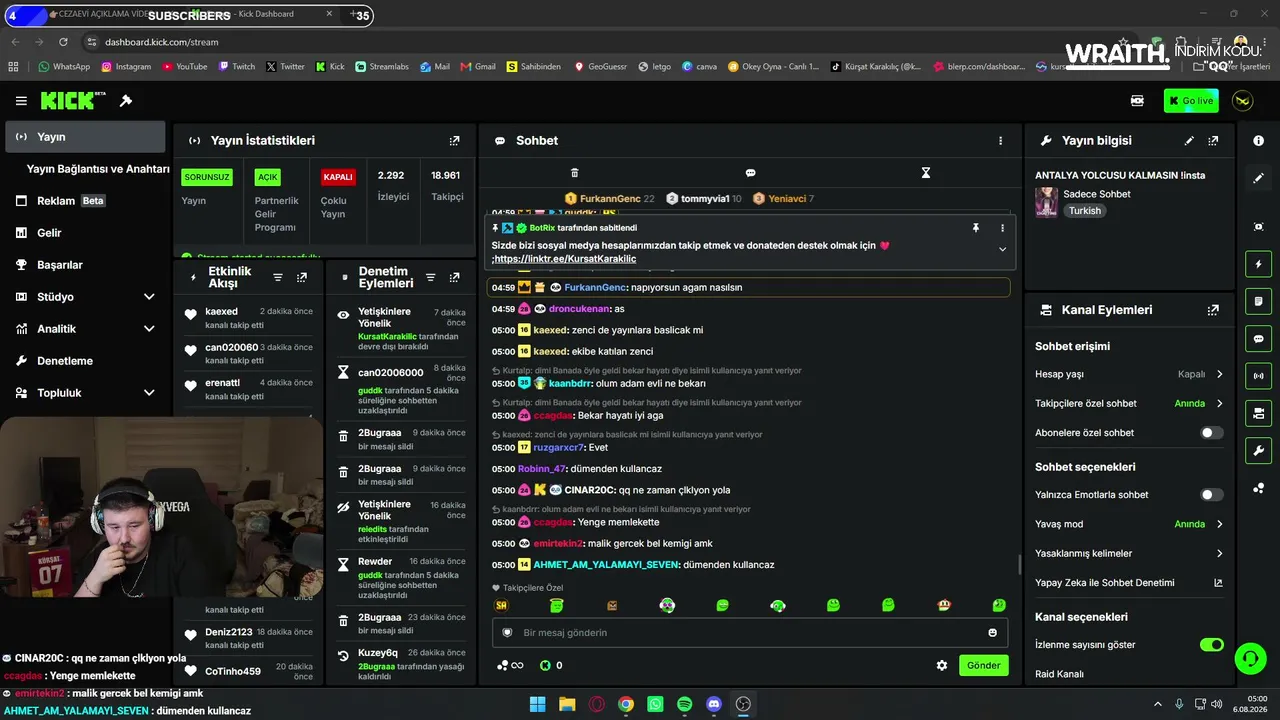Click the Sohbet chat scrollbar
Viewport: 1280px width, 720px height.
(1019, 565)
